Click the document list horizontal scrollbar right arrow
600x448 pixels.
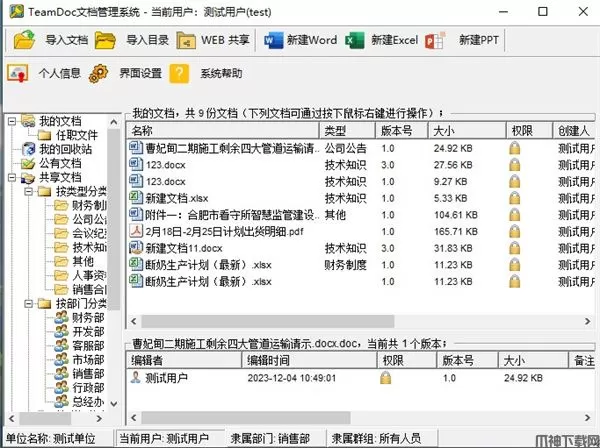click(588, 321)
